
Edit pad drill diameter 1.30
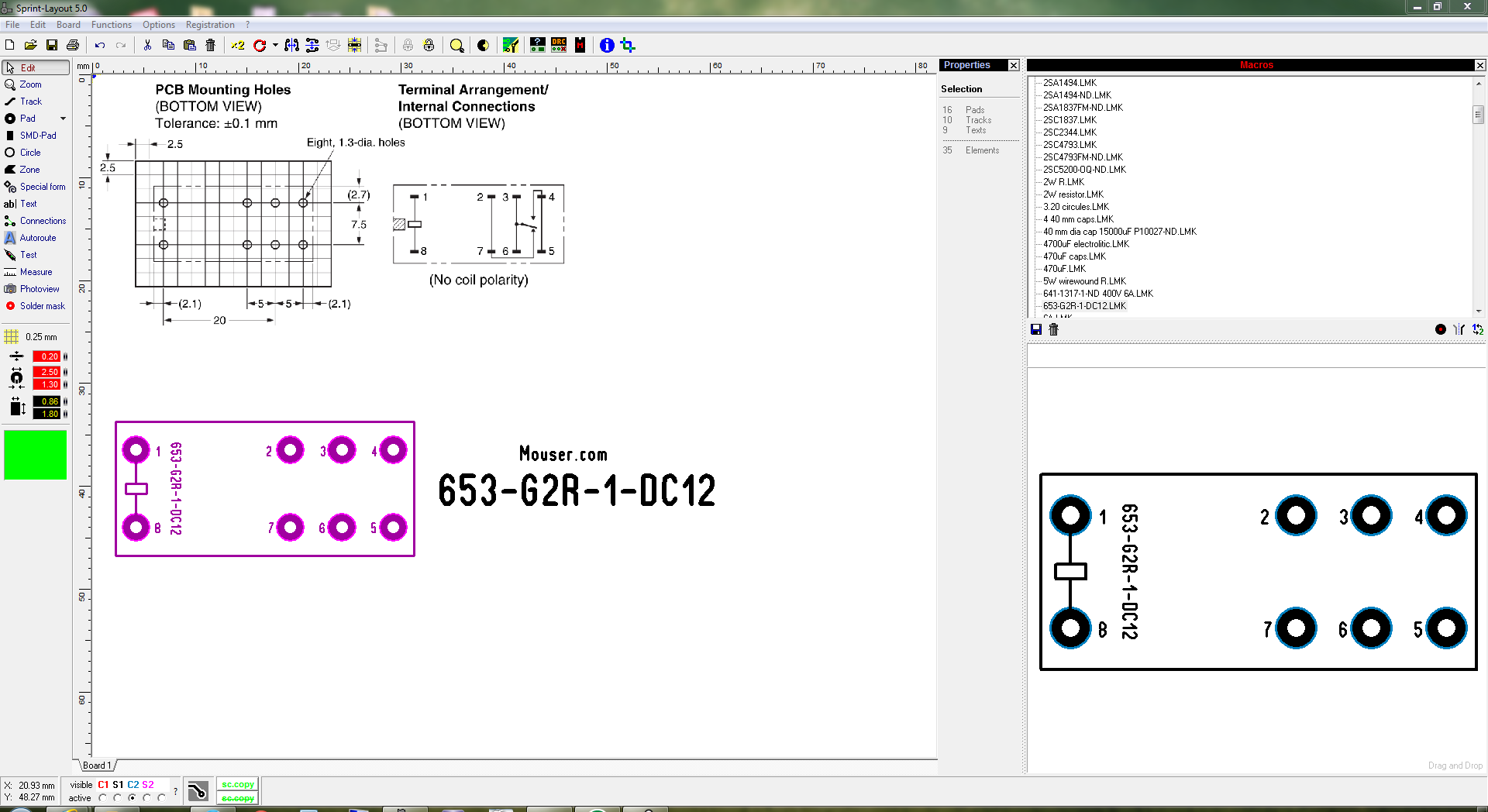[46, 384]
